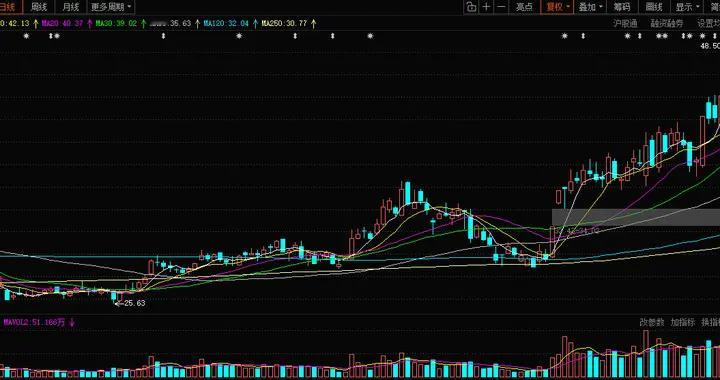
Task: Click the MA250 indicator label
Action: point(284,23)
